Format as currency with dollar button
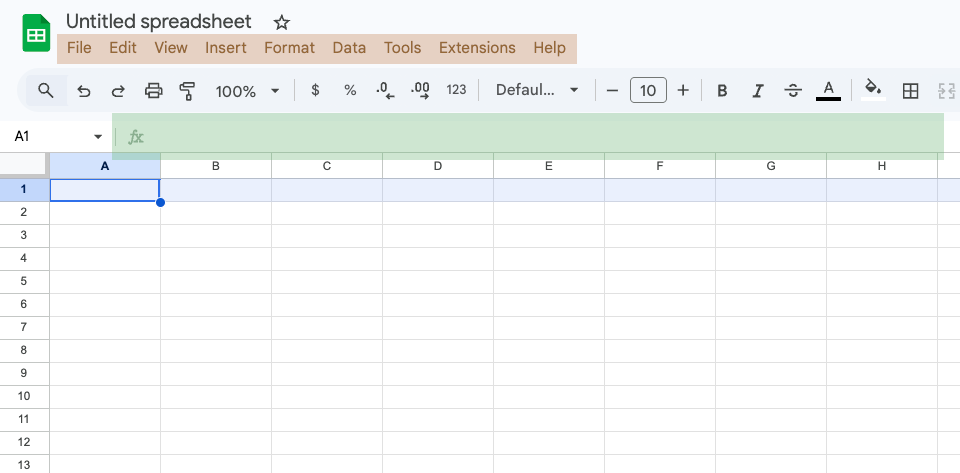 pyautogui.click(x=316, y=91)
